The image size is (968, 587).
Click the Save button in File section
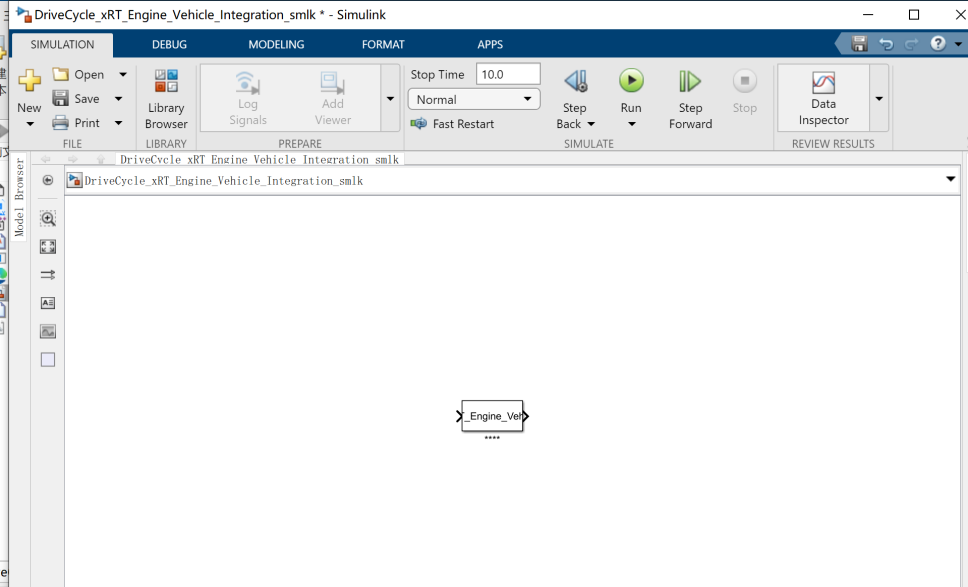coord(77,99)
